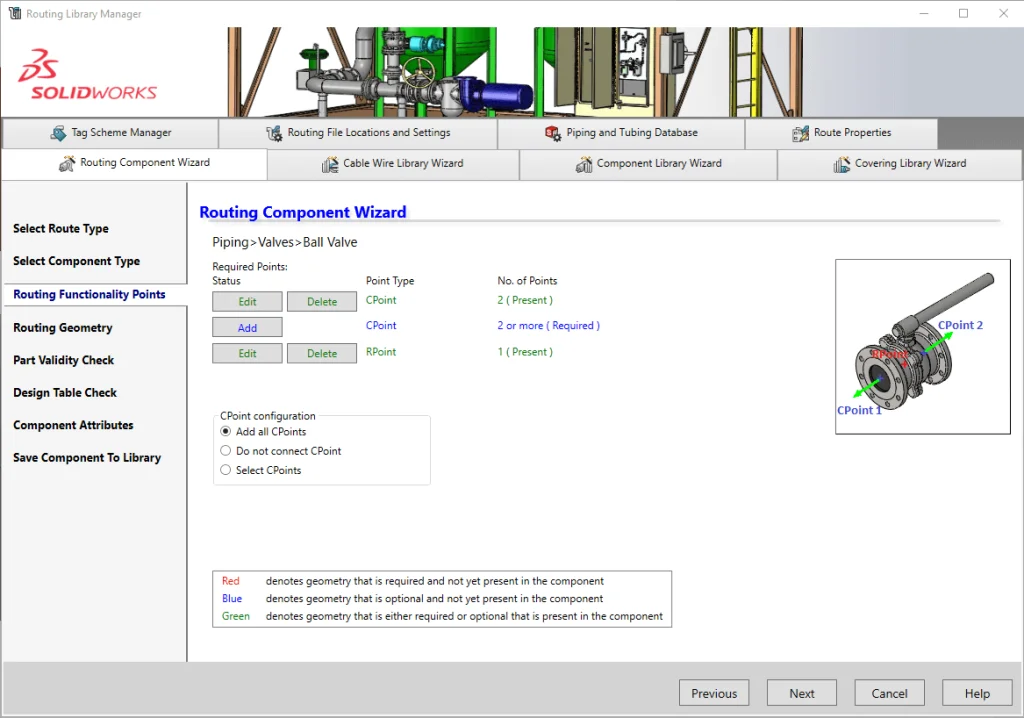The width and height of the screenshot is (1024, 718).
Task: Proceed with the Next button
Action: click(x=801, y=693)
